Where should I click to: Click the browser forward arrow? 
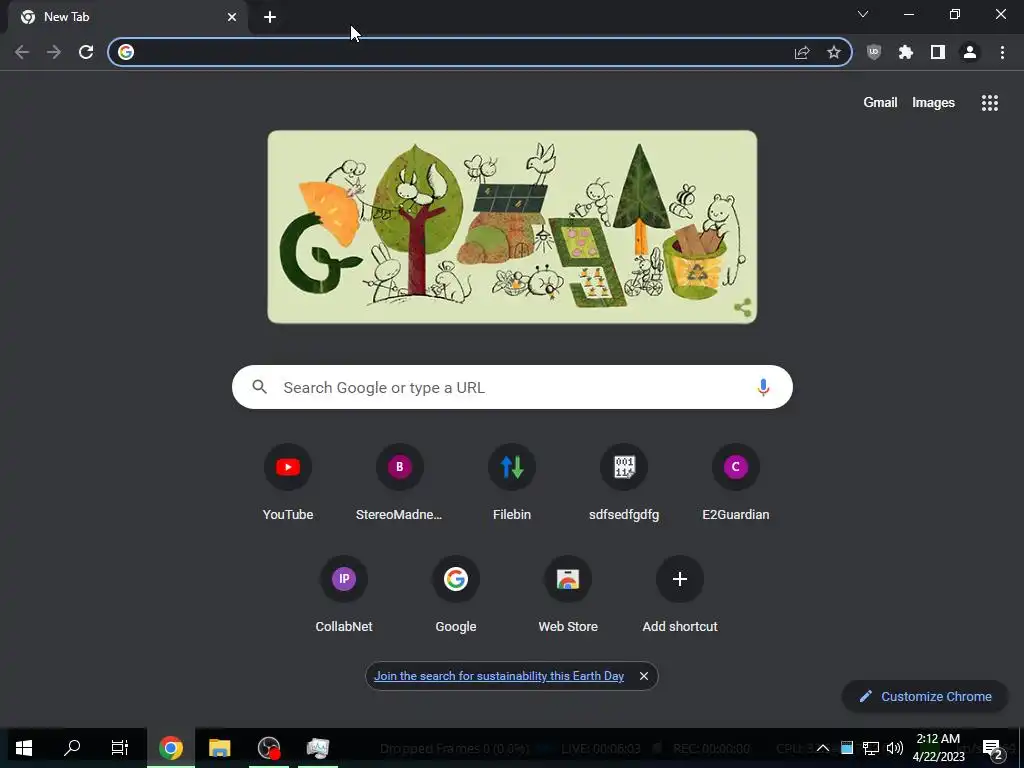(54, 52)
